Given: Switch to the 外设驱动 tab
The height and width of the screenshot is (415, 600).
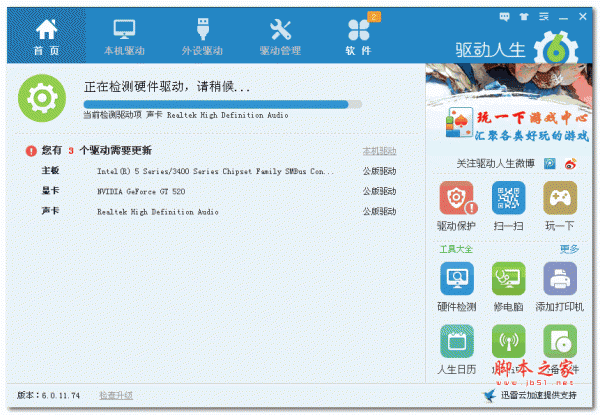Looking at the screenshot, I should click(202, 37).
